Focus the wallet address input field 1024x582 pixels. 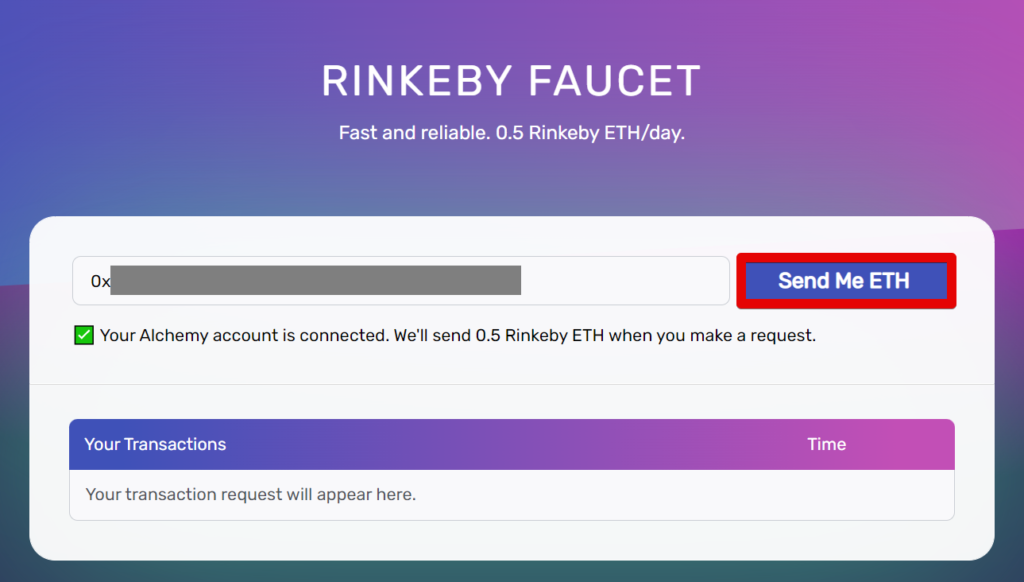(400, 281)
